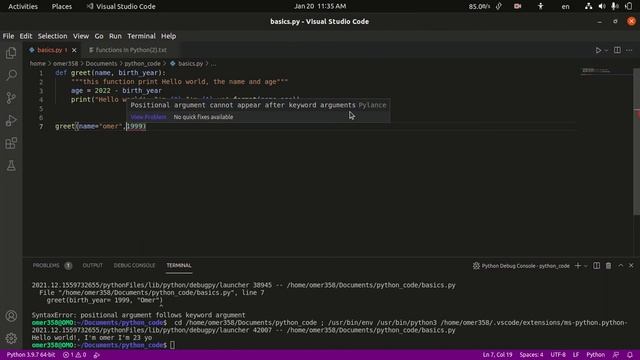Click the editor minimap preview

606,72
